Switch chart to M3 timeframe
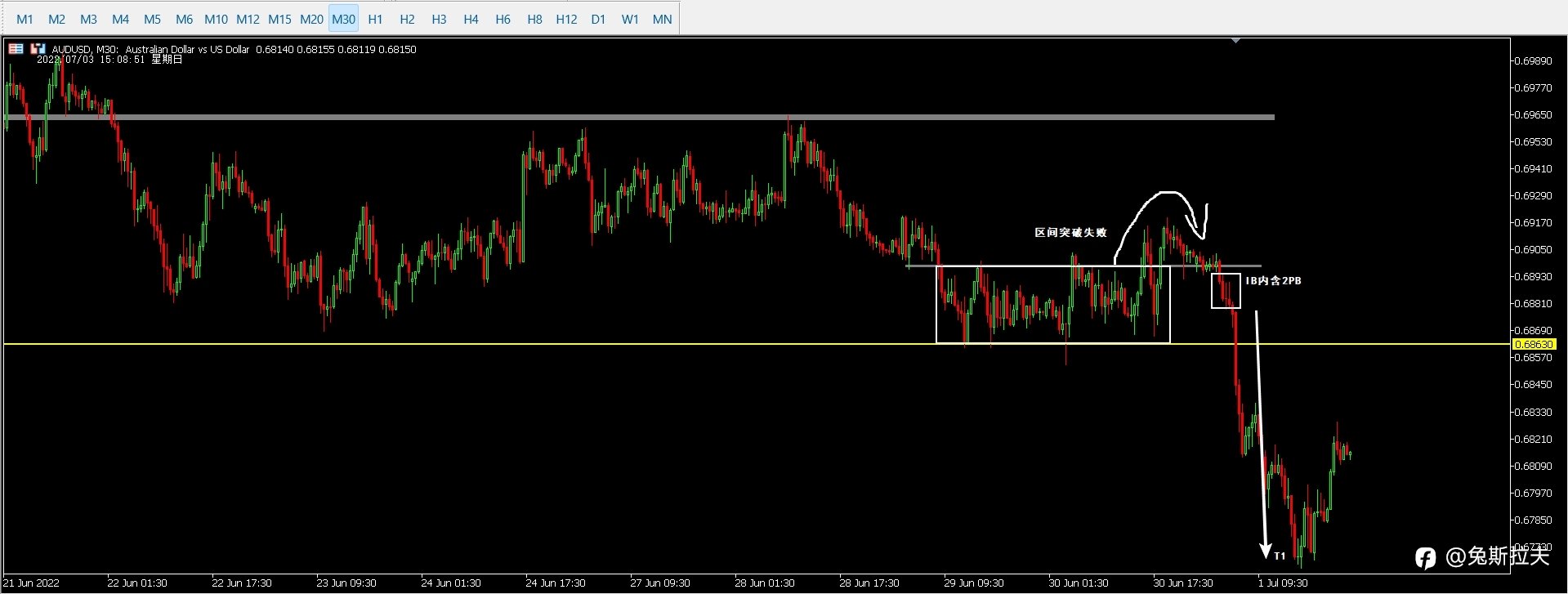The width and height of the screenshot is (1568, 594). click(x=88, y=19)
